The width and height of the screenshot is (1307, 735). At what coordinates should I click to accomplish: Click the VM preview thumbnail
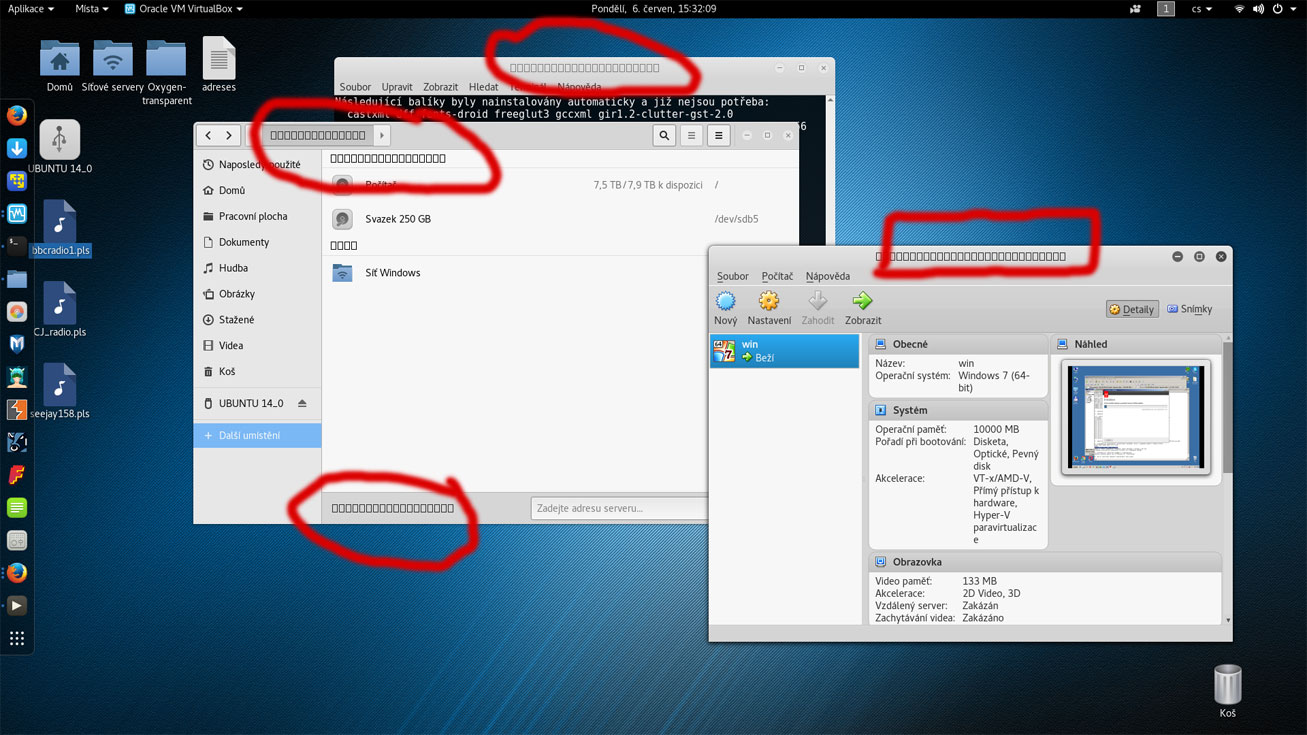point(1136,416)
